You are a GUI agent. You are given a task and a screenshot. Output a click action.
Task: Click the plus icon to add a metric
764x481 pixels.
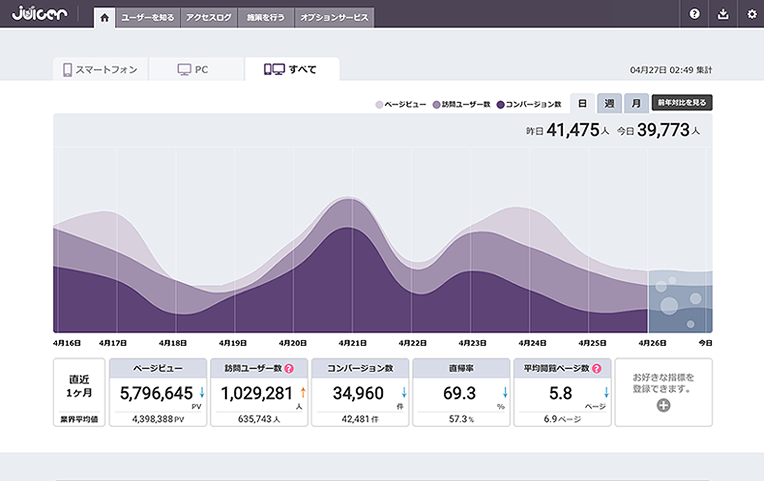click(x=663, y=406)
